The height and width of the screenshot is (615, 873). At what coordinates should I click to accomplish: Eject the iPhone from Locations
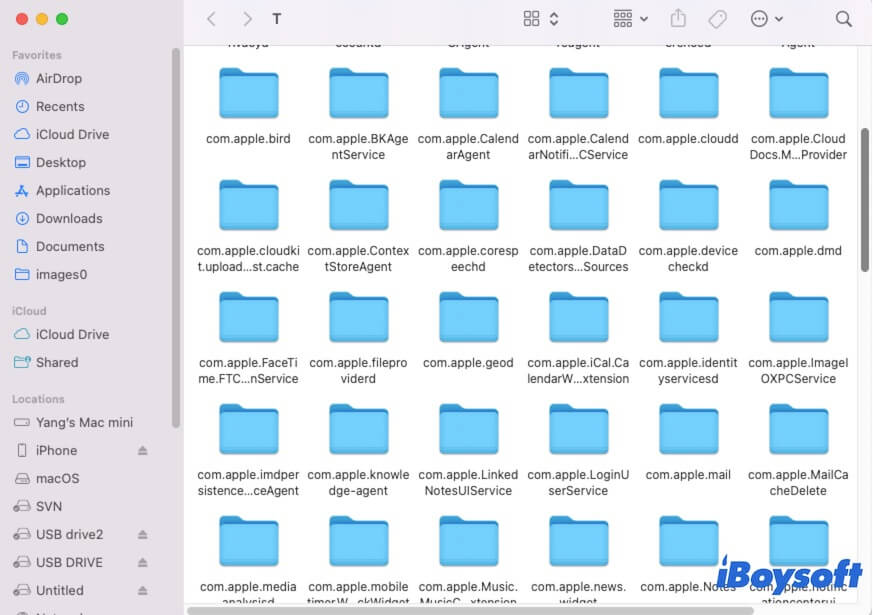pos(141,450)
